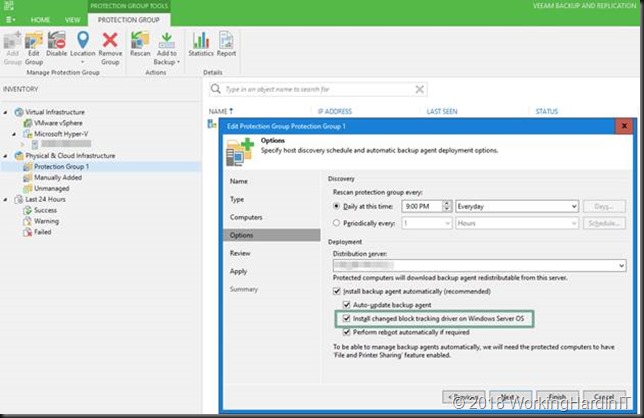Switch to the VIEW ribbon tab
The image size is (644, 418).
(x=73, y=20)
